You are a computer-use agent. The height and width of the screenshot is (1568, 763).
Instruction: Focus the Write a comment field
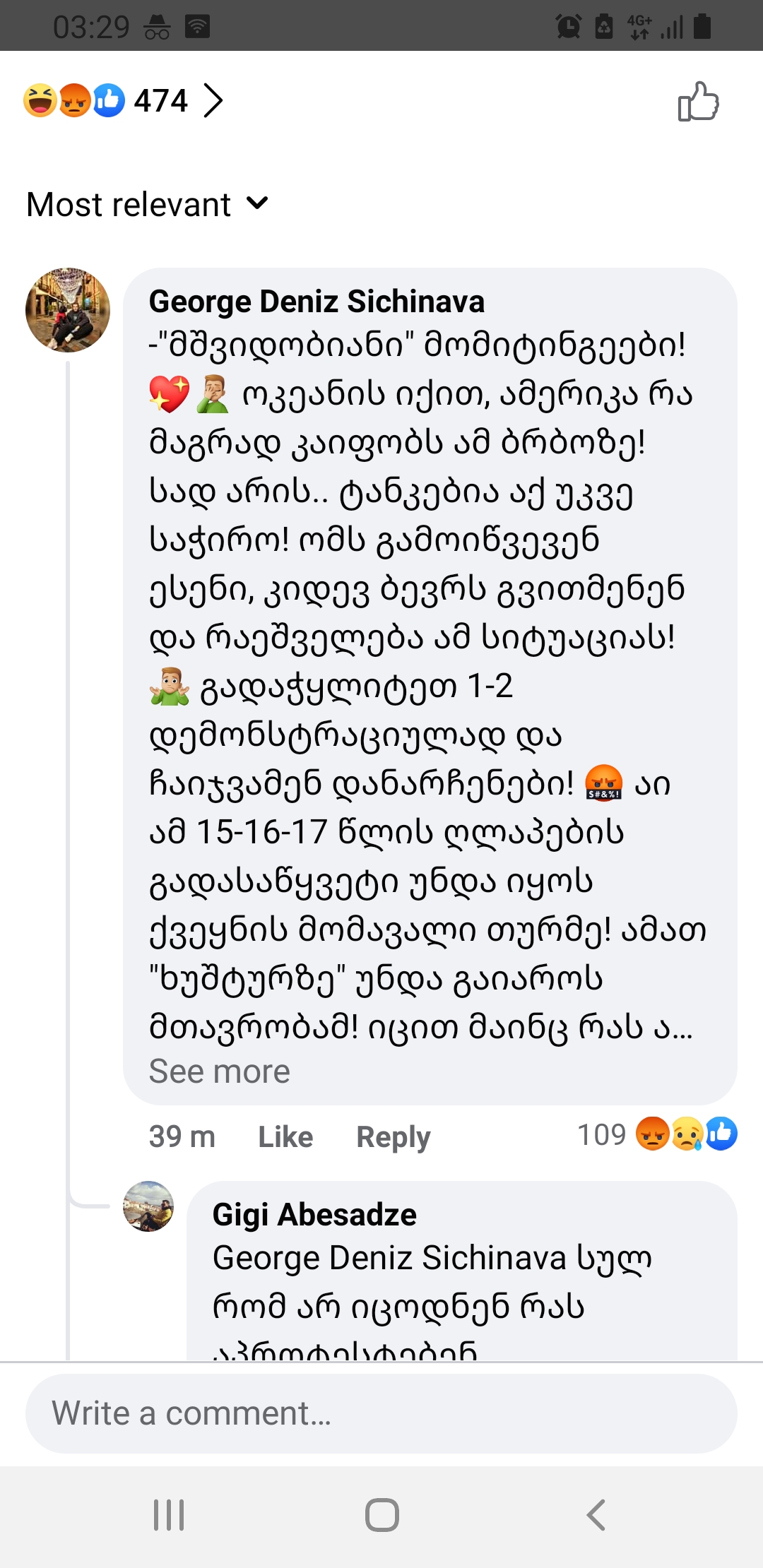pos(381,1413)
